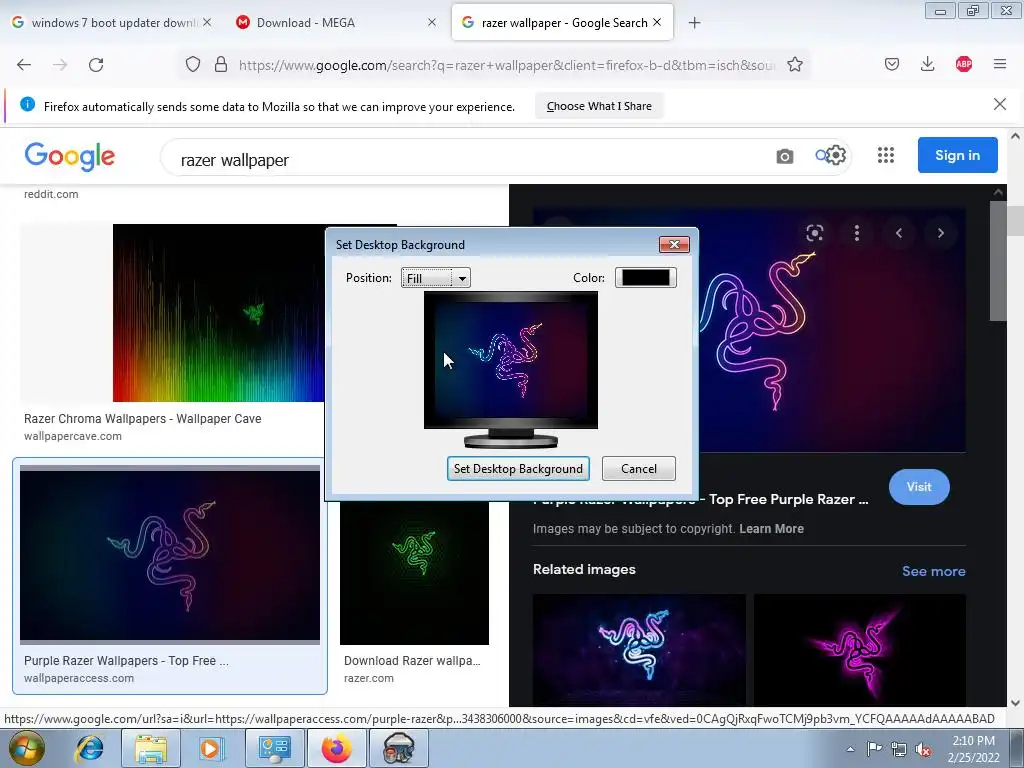Open Google quick settings gear
The width and height of the screenshot is (1024, 768).
tap(835, 155)
